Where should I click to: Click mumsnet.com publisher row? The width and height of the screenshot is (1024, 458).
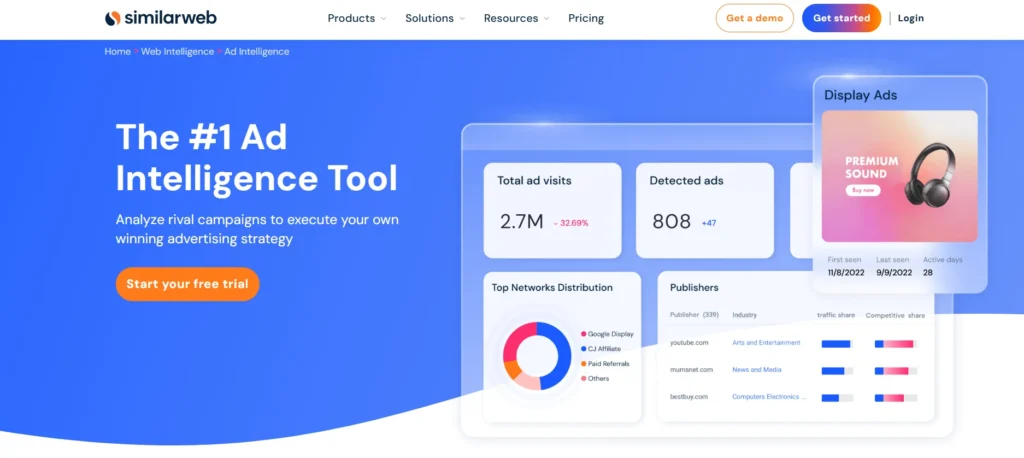click(797, 370)
